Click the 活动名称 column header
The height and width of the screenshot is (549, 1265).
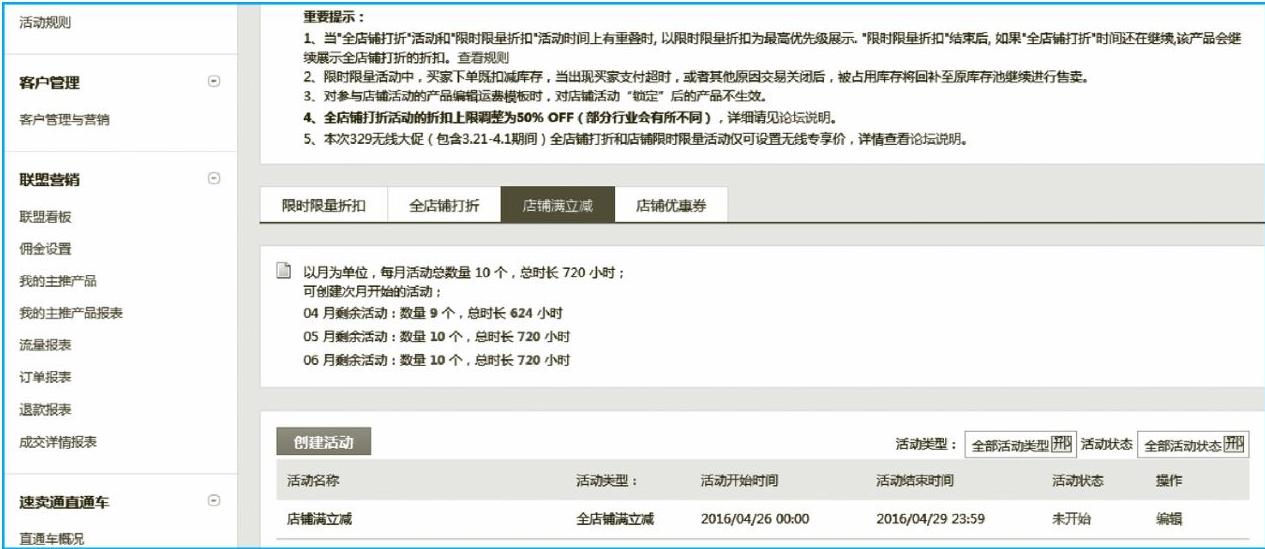click(313, 481)
